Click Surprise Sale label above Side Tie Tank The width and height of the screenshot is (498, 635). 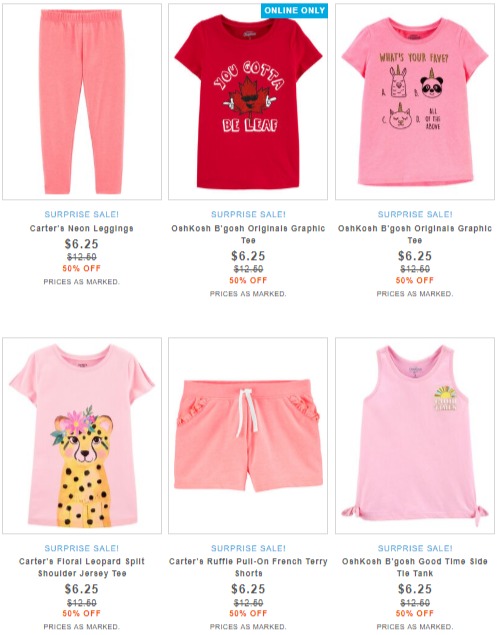coord(415,548)
